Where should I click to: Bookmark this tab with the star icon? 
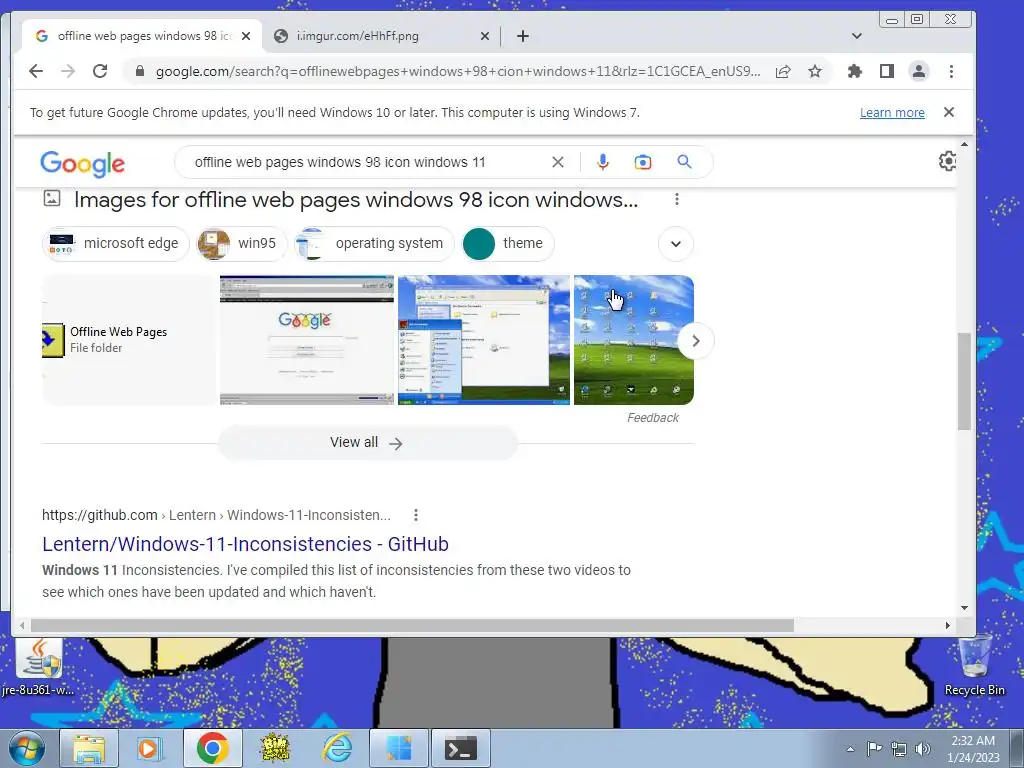[x=815, y=71]
